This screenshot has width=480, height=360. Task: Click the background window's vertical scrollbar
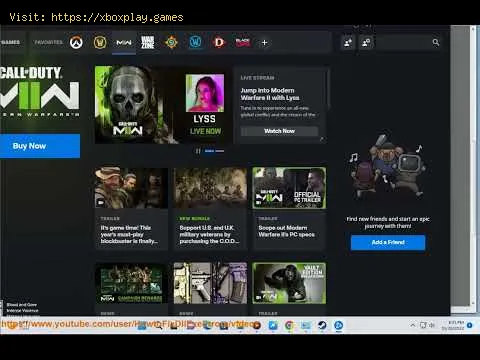point(473,167)
